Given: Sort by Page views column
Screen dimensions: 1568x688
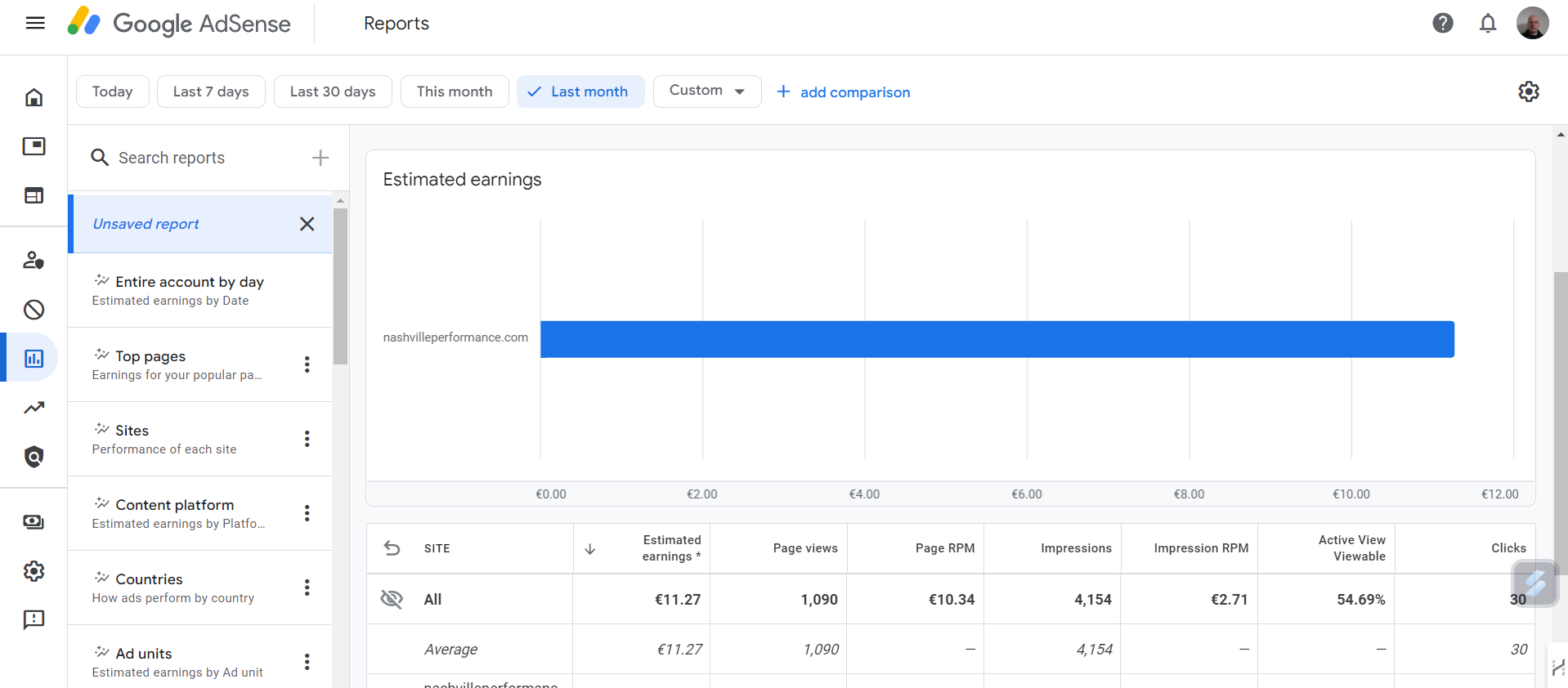Looking at the screenshot, I should pyautogui.click(x=805, y=548).
